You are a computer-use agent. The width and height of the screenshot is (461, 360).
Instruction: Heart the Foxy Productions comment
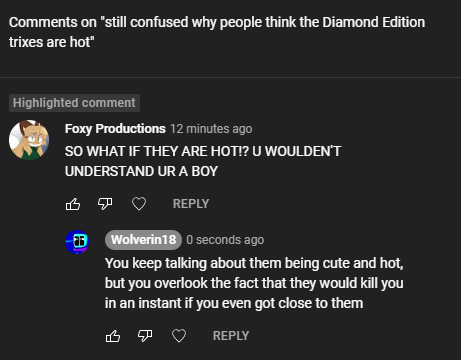pyautogui.click(x=139, y=204)
